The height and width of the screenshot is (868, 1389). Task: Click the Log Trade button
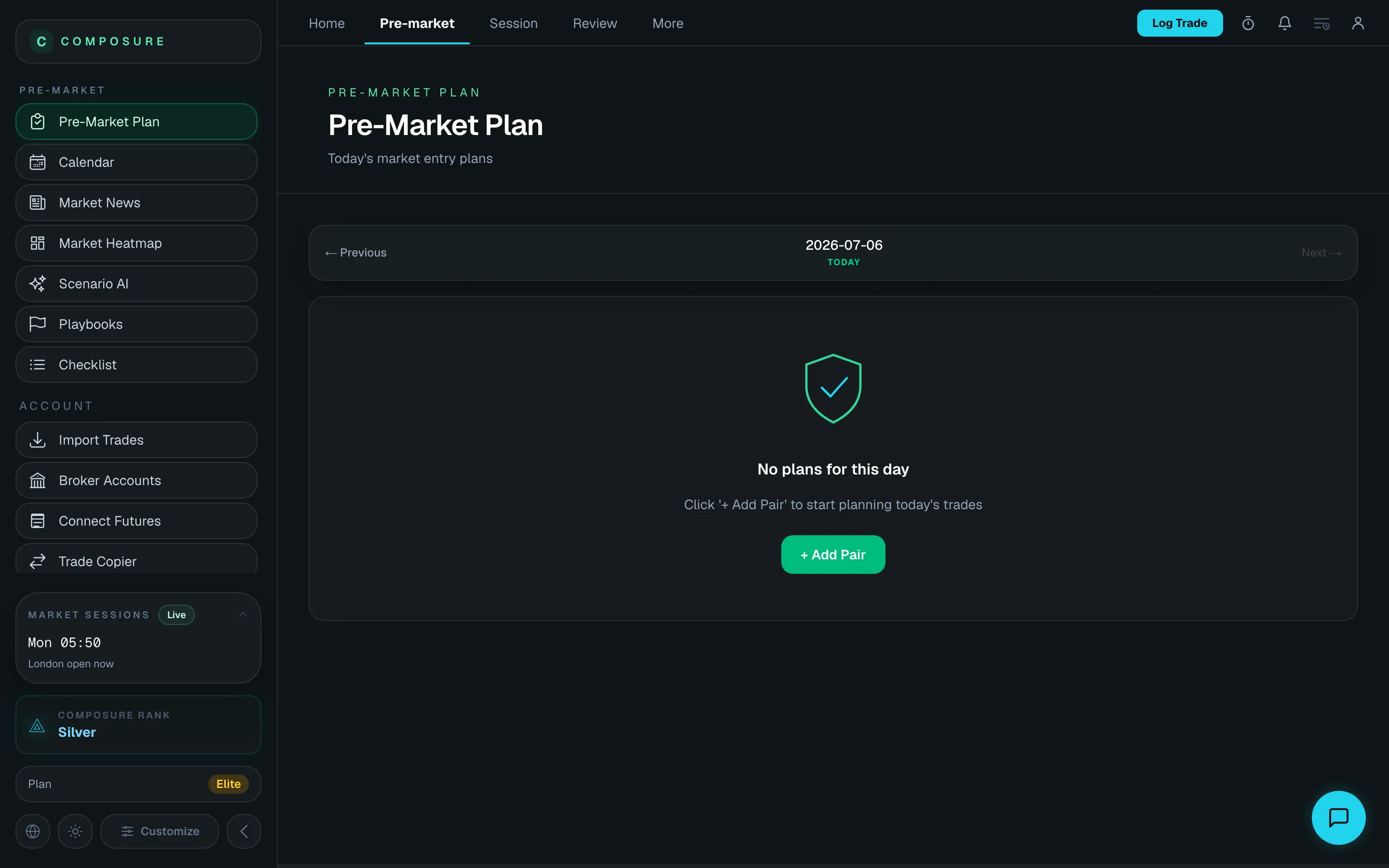(x=1180, y=24)
